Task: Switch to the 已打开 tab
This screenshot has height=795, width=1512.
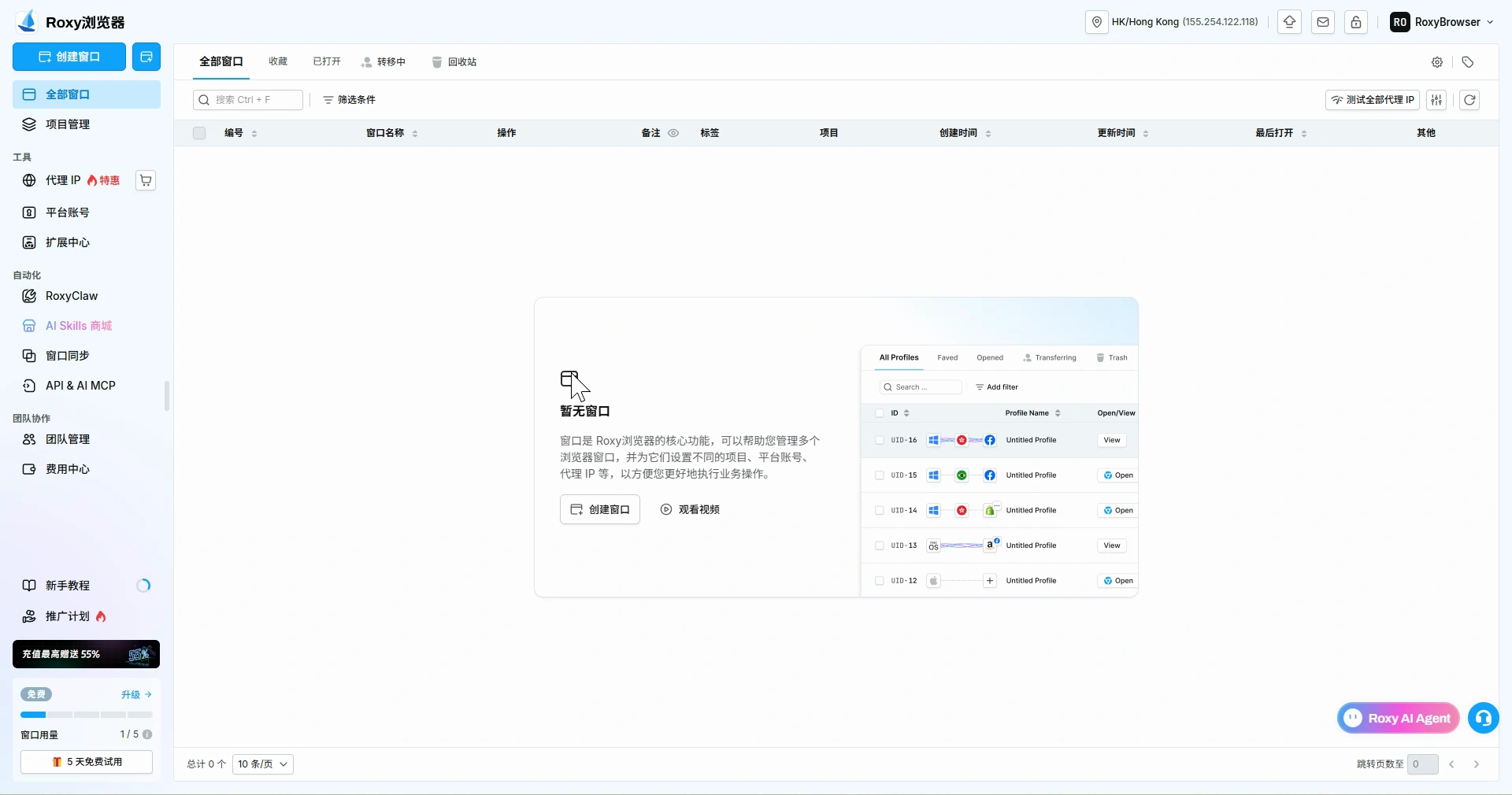Action: pos(327,61)
